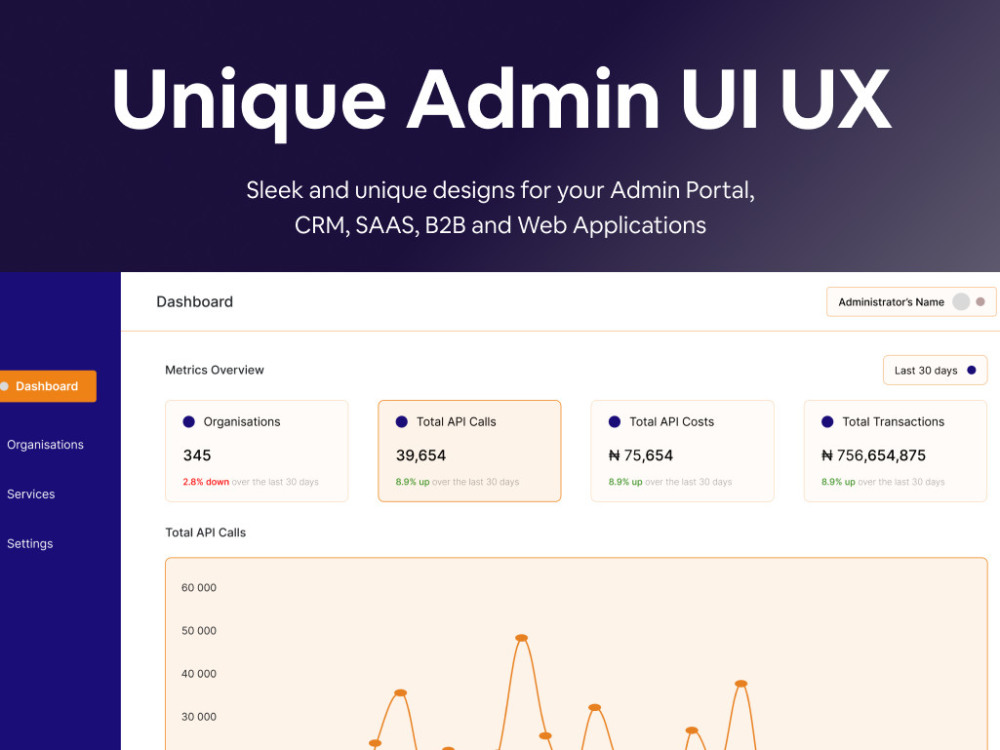
Task: Click the administrator avatar circle in the header
Action: 960,301
